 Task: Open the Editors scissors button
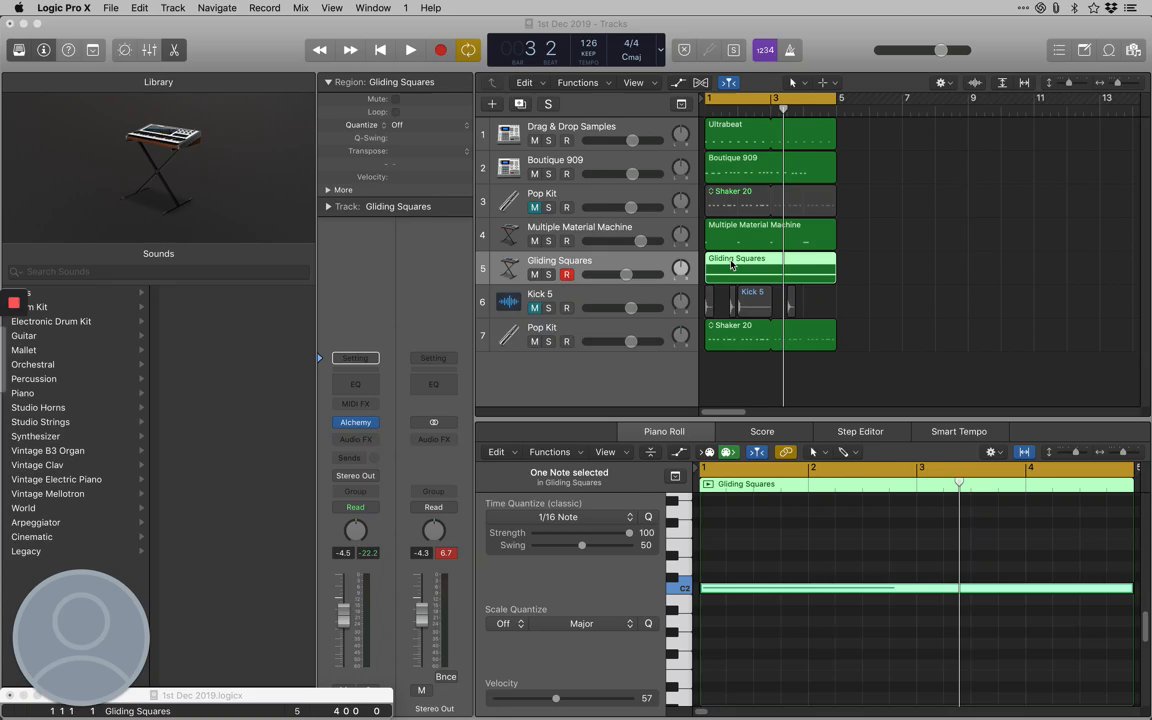[174, 50]
